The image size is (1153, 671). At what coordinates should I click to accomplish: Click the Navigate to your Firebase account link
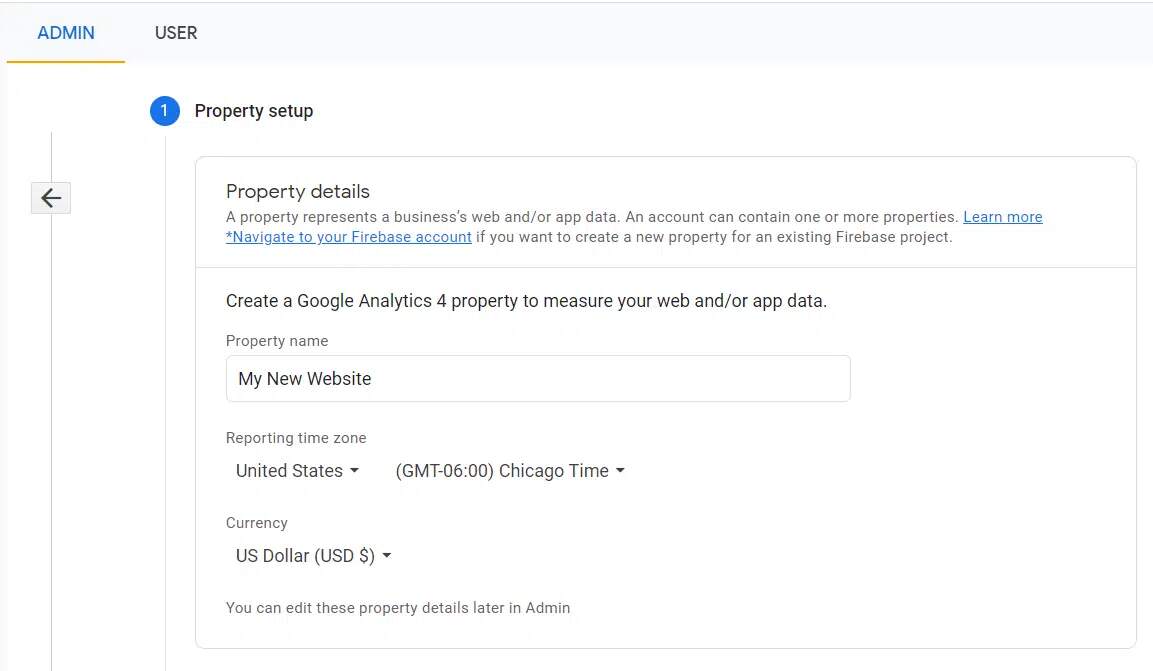(348, 237)
